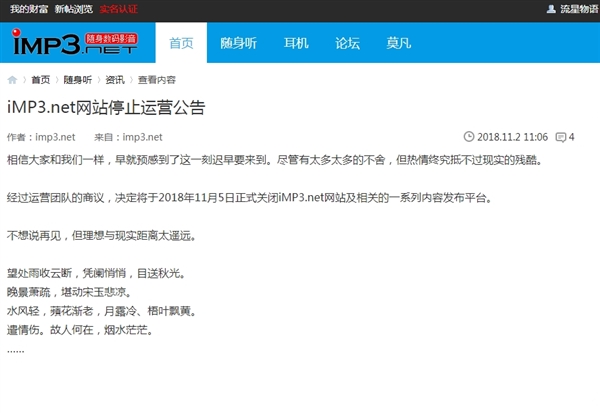The image size is (600, 413).
Task: Switch to the 随身听 navigation tab
Action: (238, 42)
